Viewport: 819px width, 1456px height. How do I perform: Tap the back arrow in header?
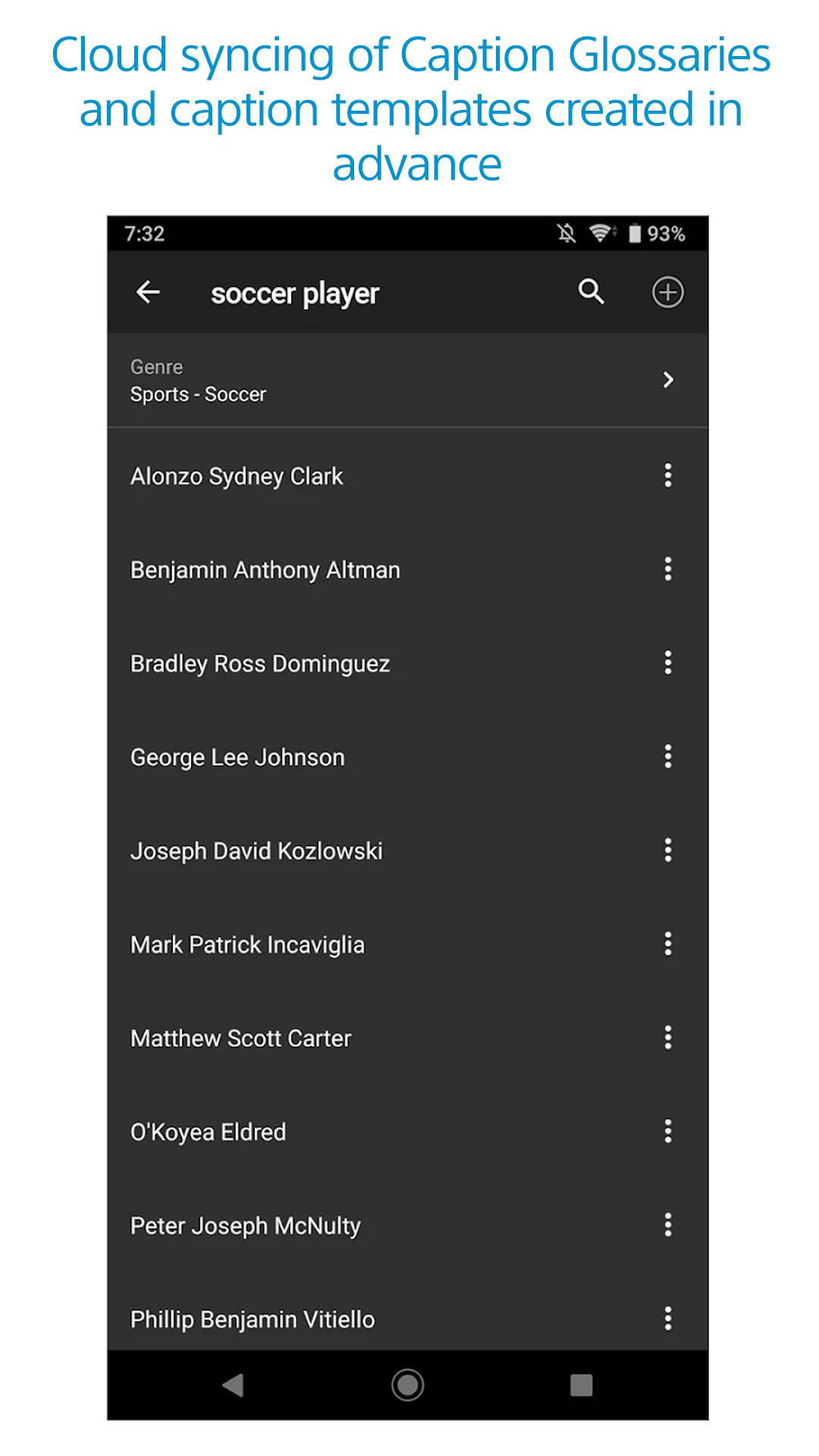pyautogui.click(x=148, y=292)
